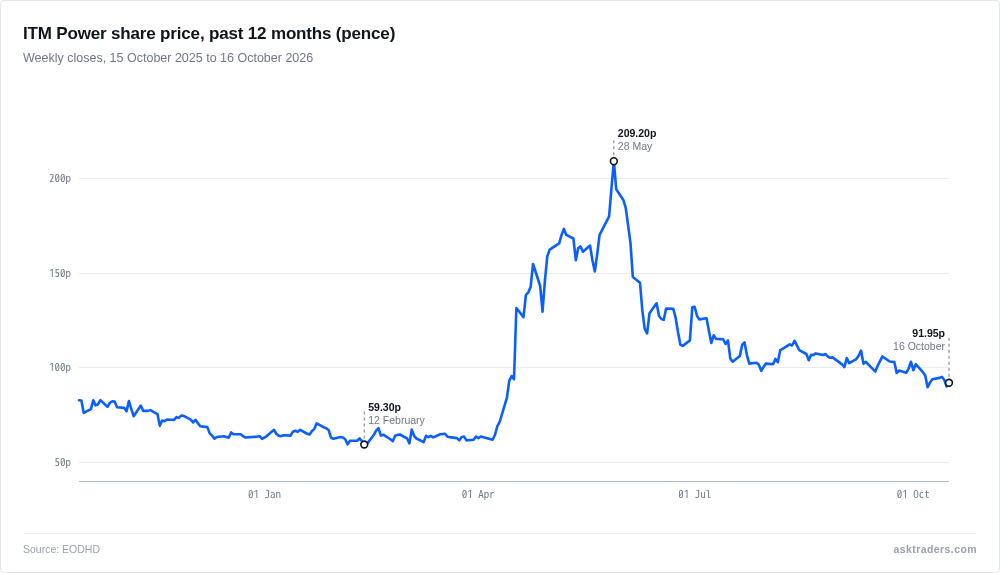Click the 12 February low data marker
Viewport: 1000px width, 573px height.
click(x=364, y=445)
